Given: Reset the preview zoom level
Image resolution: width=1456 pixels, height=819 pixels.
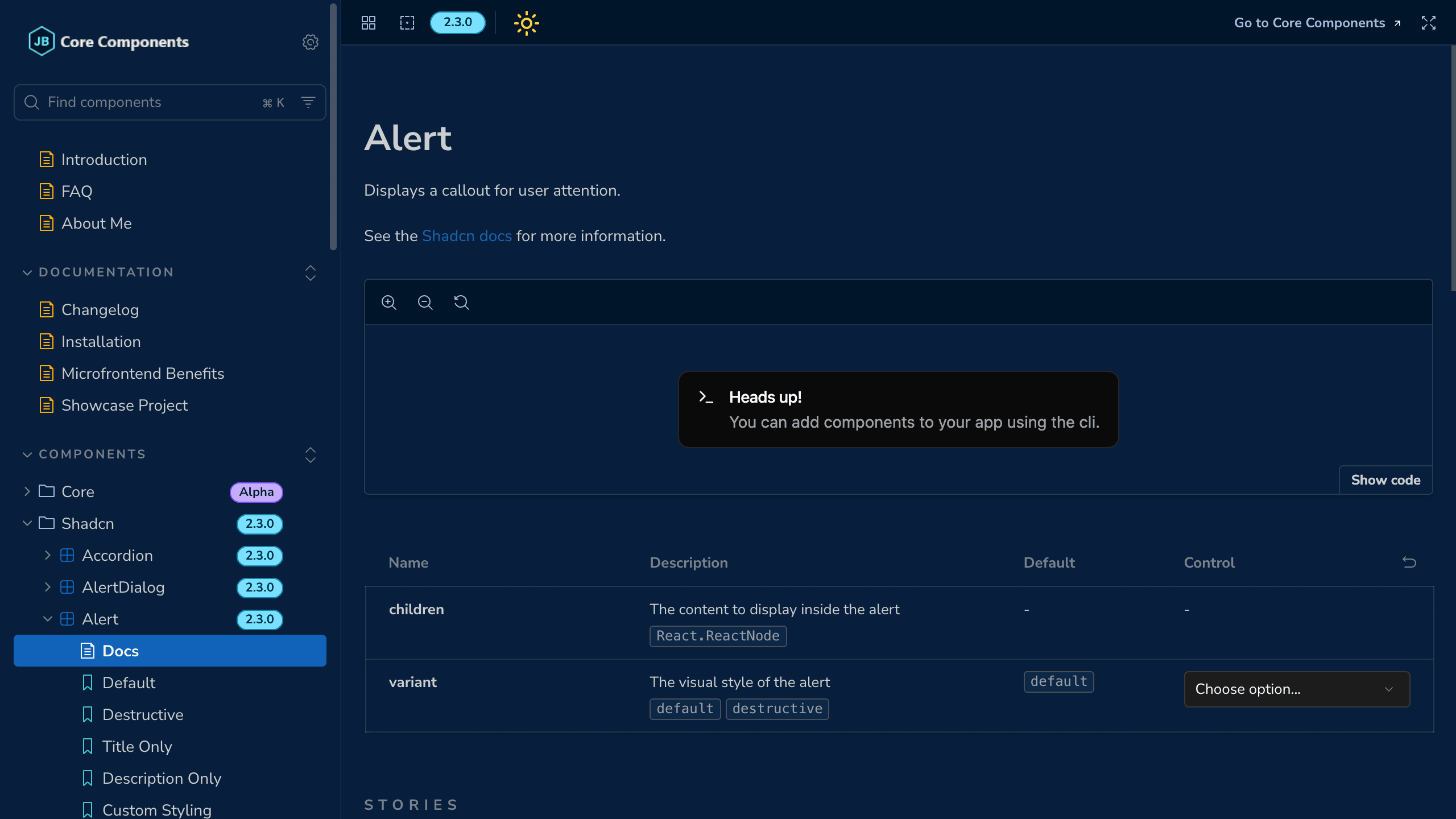Looking at the screenshot, I should pos(461,302).
